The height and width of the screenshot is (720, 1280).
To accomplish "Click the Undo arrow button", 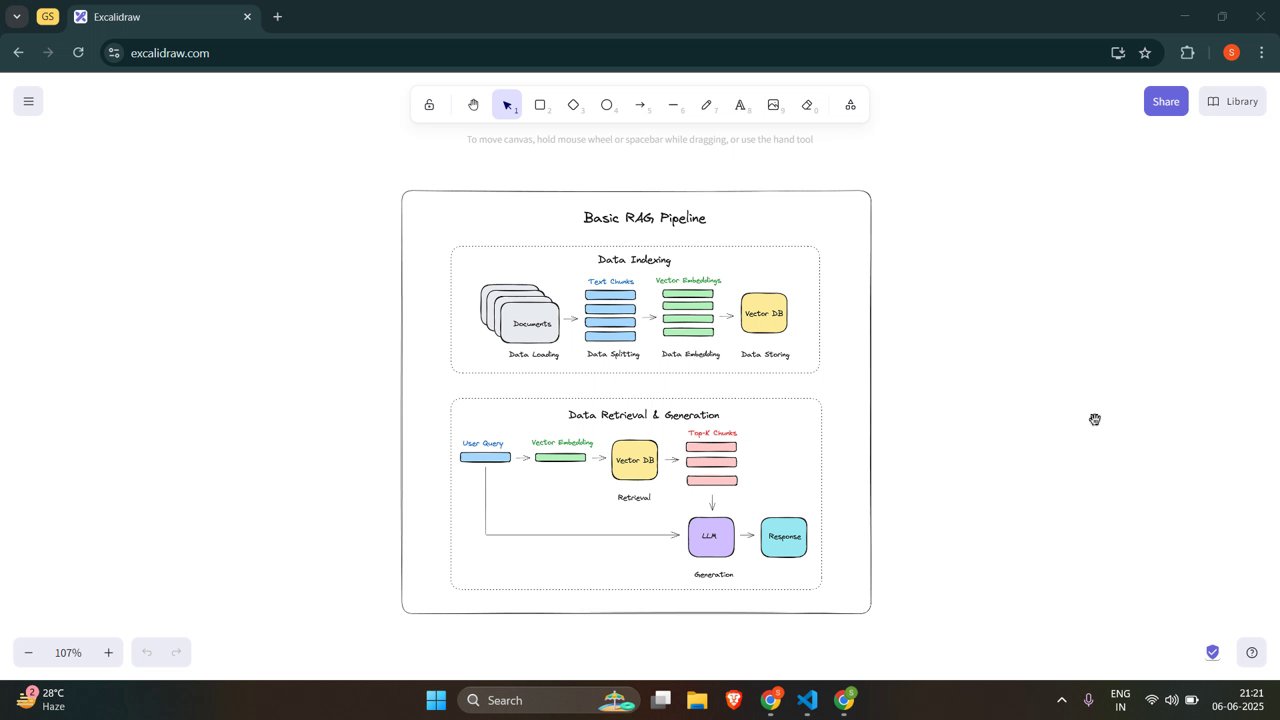I will 147,653.
